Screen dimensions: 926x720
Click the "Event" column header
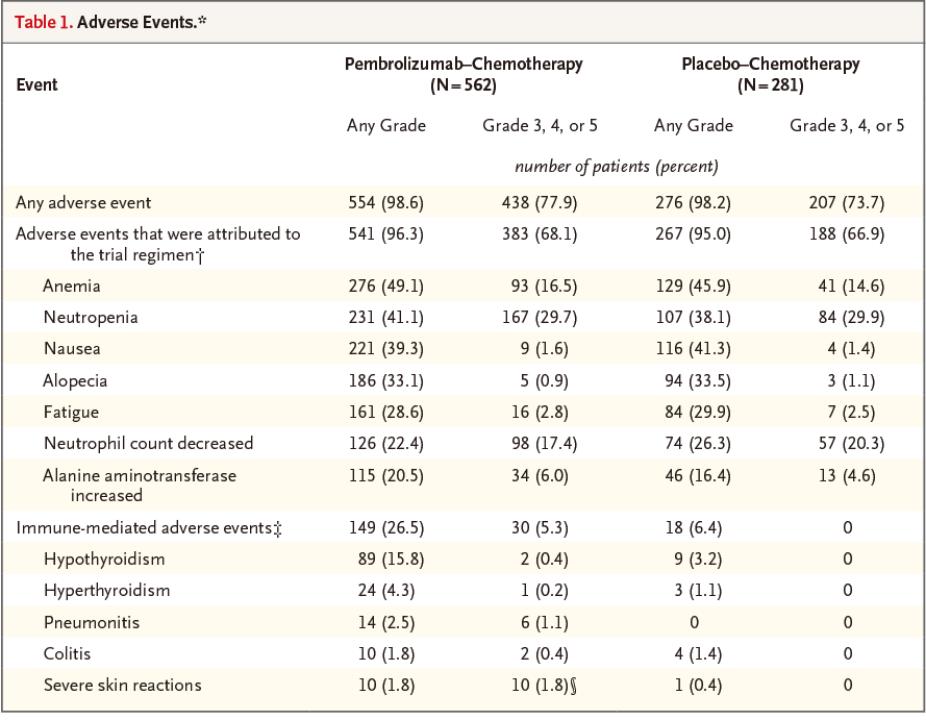pyautogui.click(x=36, y=85)
